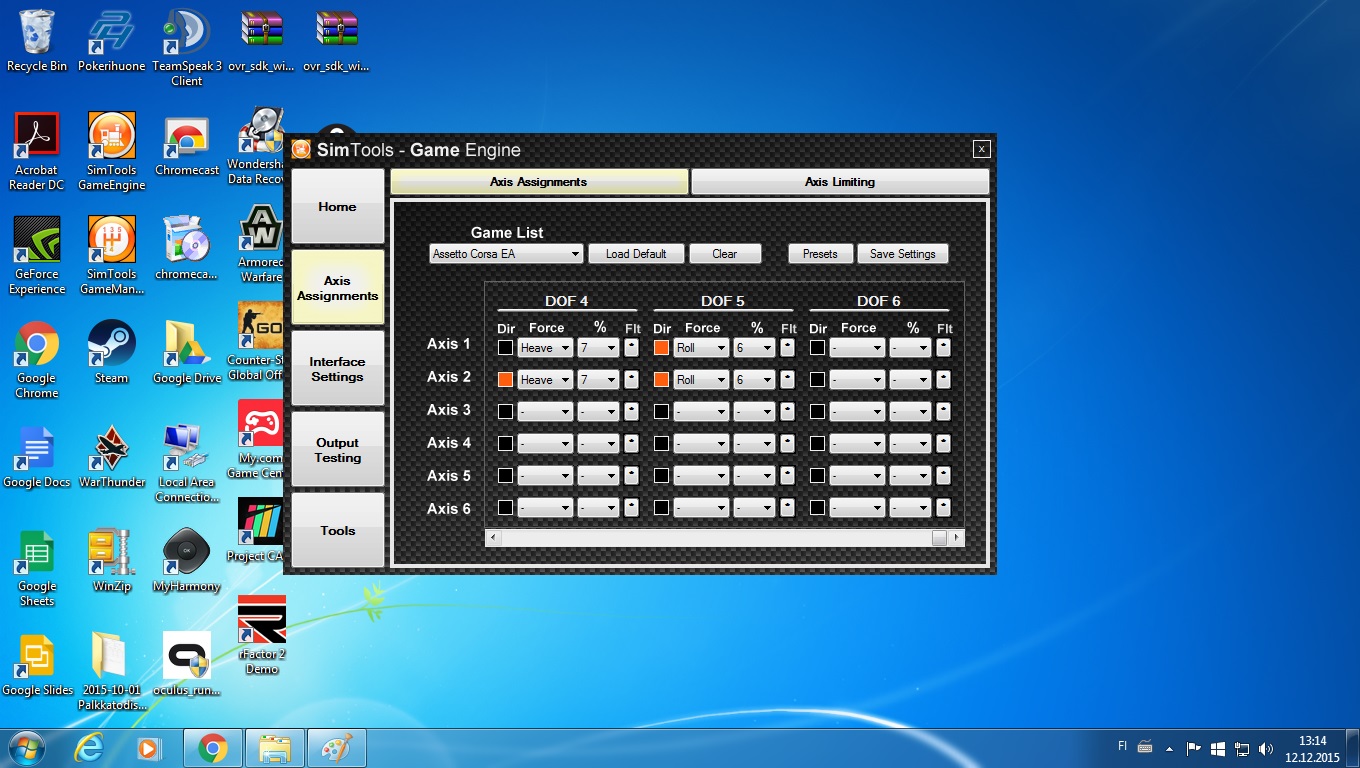Toggle Axis 2 DOF 5 Dir checkbox
Screen dimensions: 1360x768
point(661,380)
